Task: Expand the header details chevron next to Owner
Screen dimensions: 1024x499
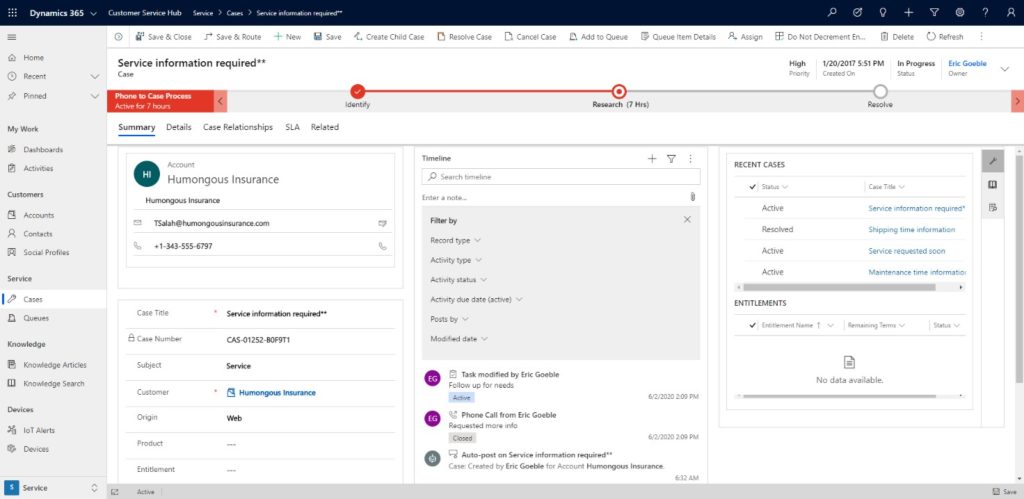Action: [x=1004, y=69]
